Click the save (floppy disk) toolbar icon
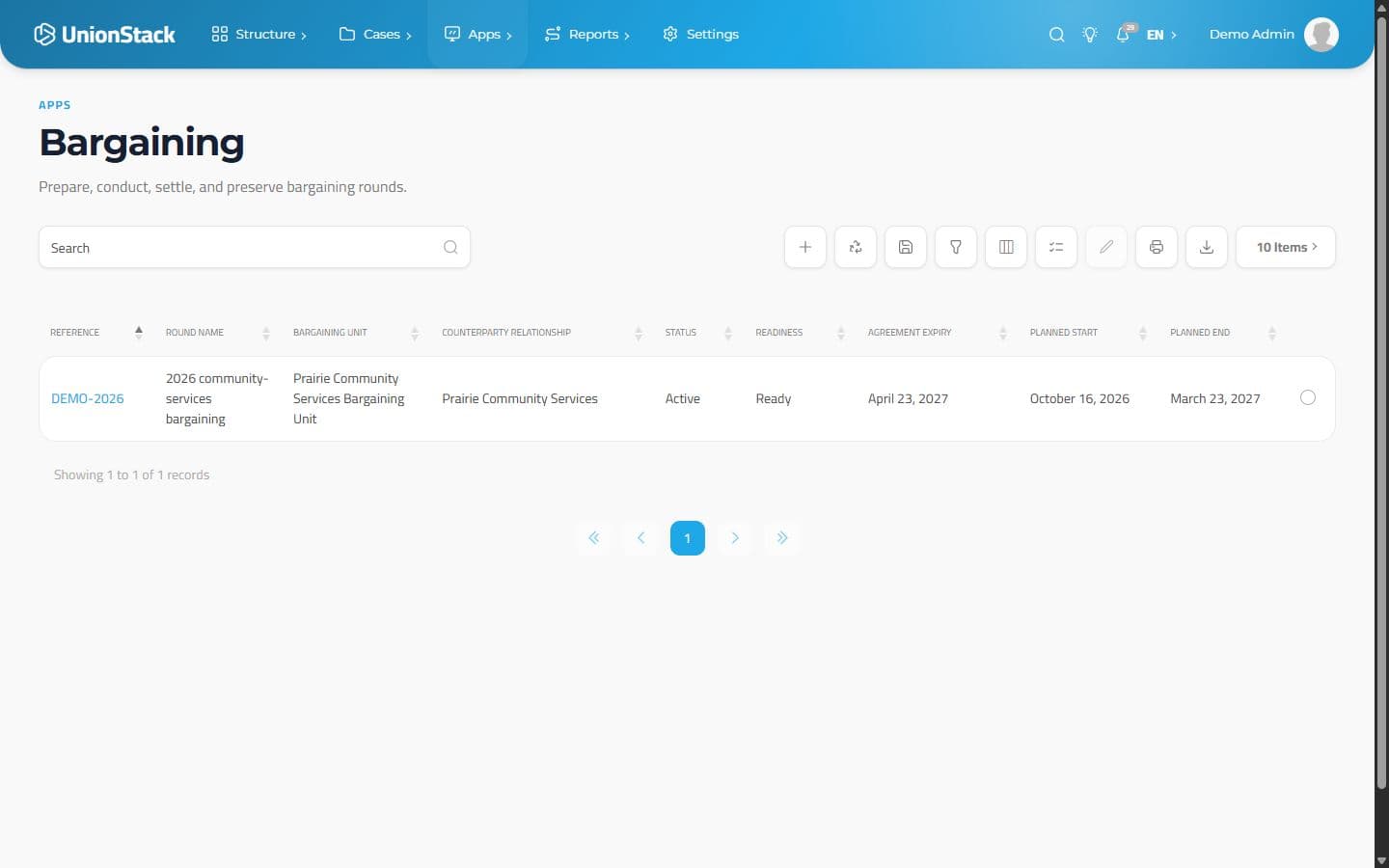The height and width of the screenshot is (868, 1389). point(906,247)
